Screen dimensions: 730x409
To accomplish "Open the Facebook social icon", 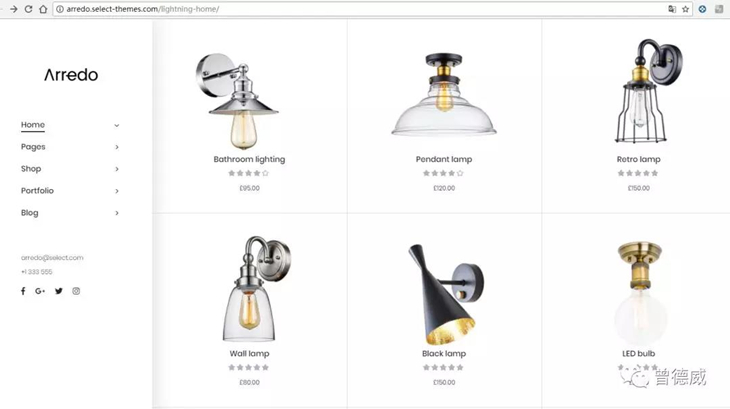I will point(23,291).
